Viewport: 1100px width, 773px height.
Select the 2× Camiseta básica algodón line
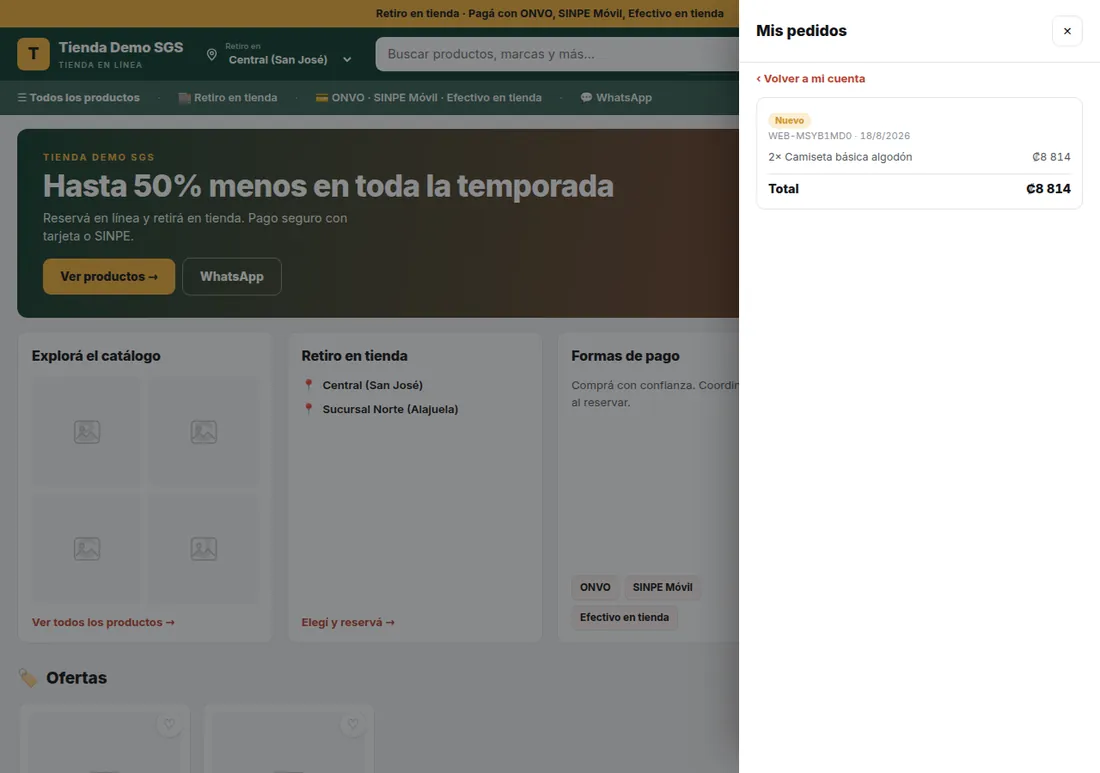[x=919, y=157]
